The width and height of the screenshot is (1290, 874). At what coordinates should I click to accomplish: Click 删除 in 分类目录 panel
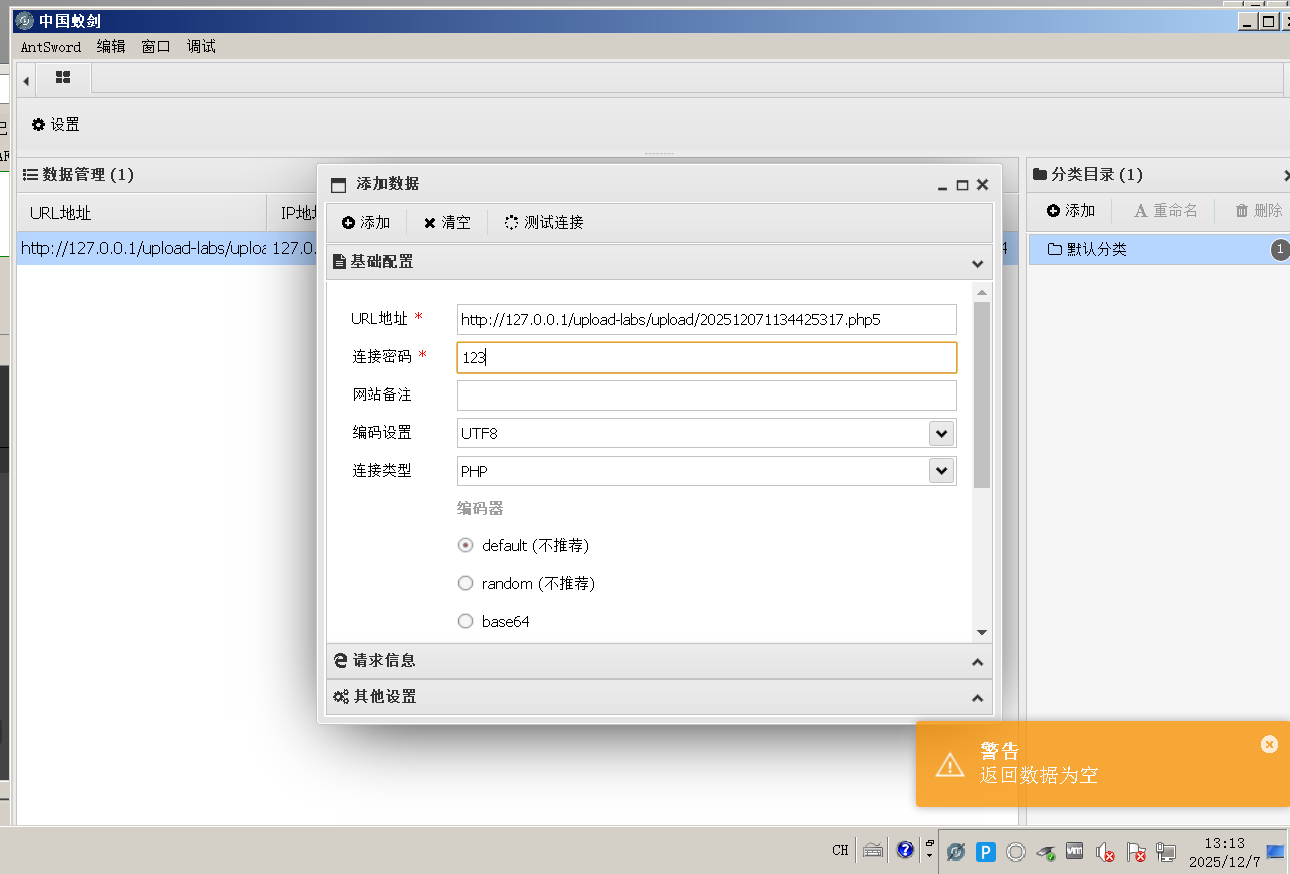[1259, 210]
